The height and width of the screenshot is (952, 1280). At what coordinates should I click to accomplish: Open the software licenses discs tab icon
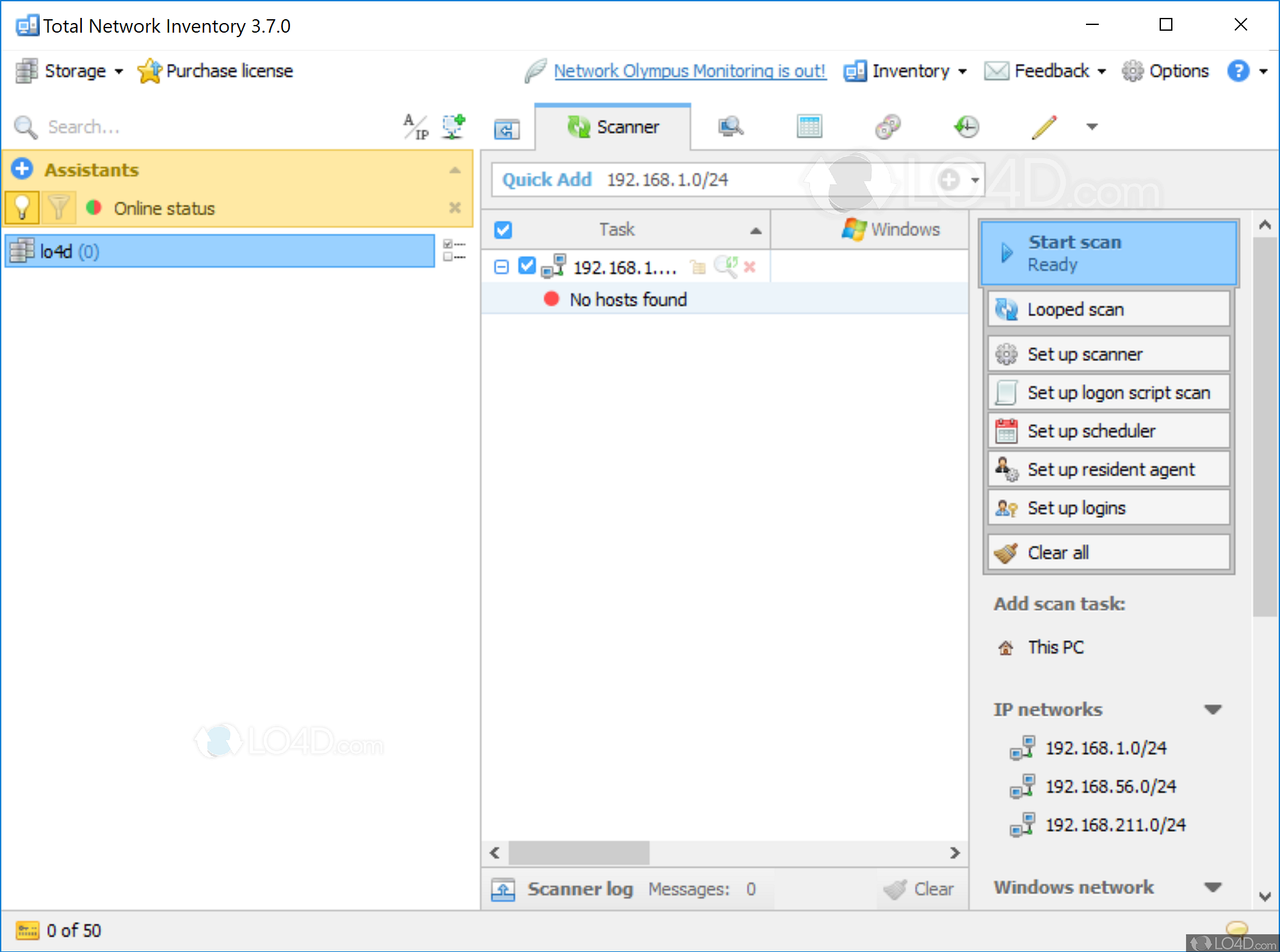tap(887, 127)
